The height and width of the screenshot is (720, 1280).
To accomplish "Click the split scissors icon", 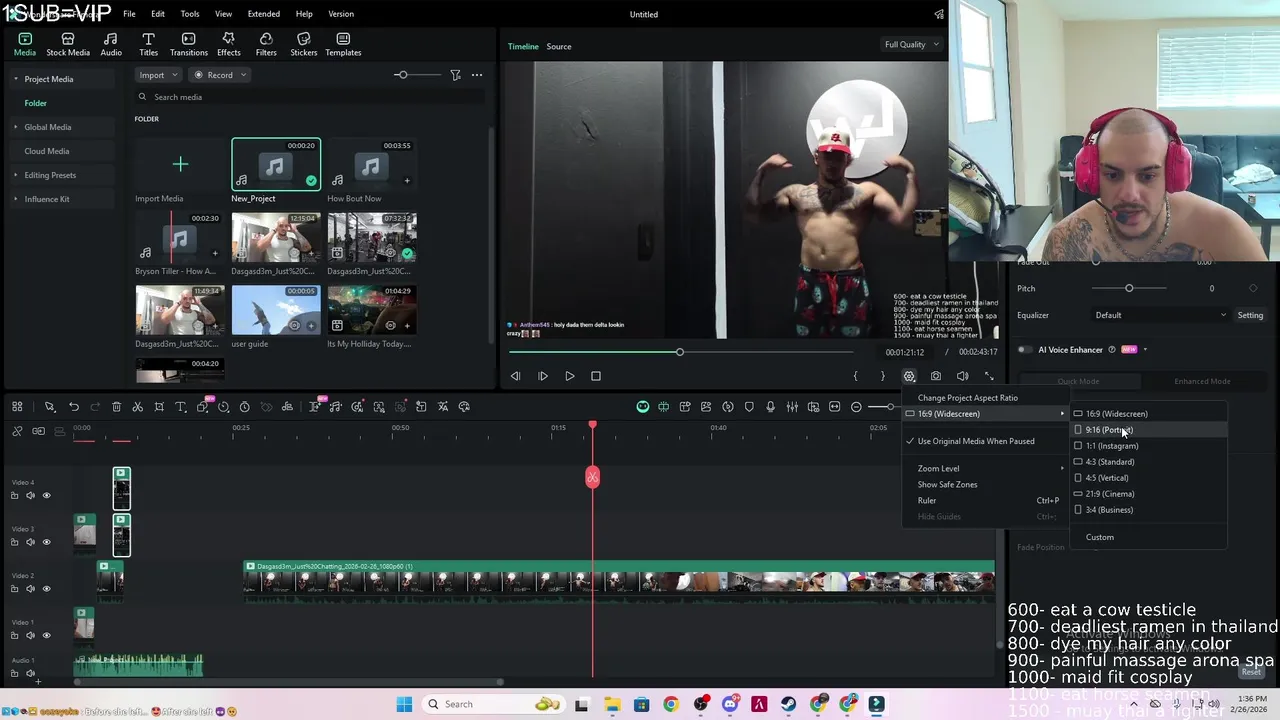I will (138, 407).
